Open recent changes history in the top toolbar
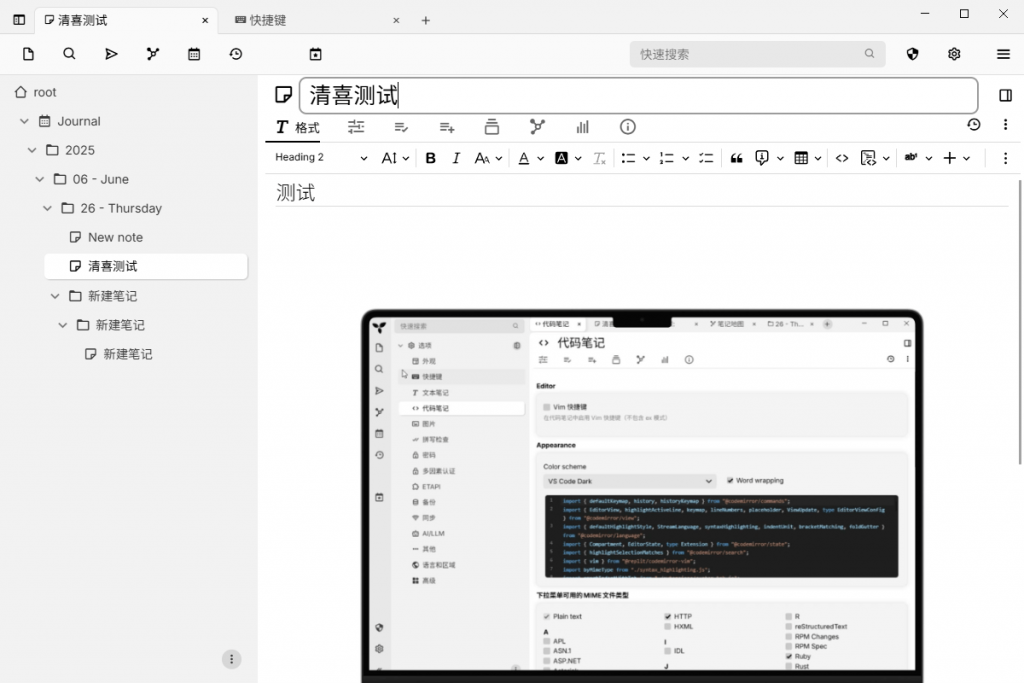The height and width of the screenshot is (683, 1024). [236, 54]
